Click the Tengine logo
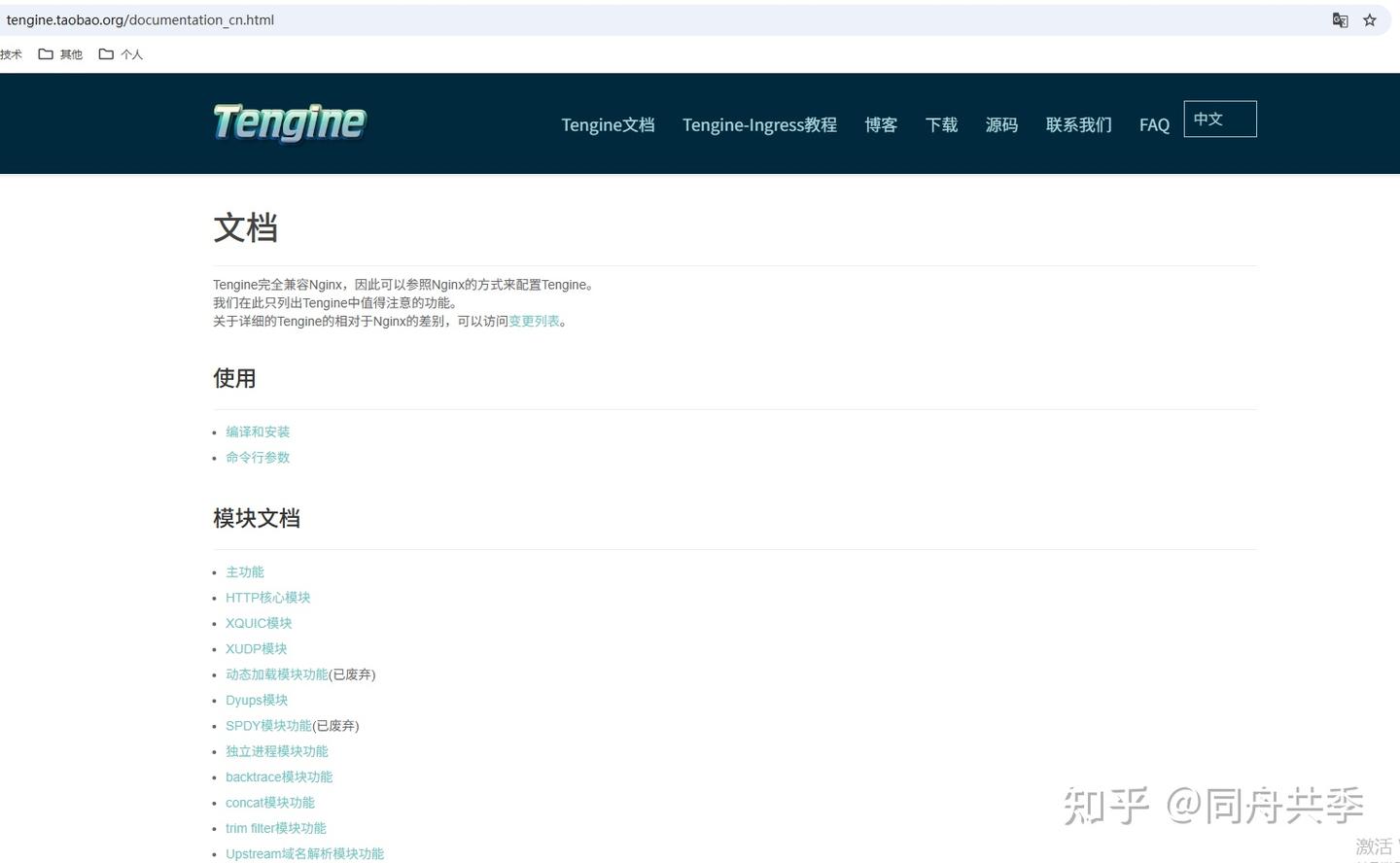Image resolution: width=1400 pixels, height=863 pixels. click(x=290, y=122)
